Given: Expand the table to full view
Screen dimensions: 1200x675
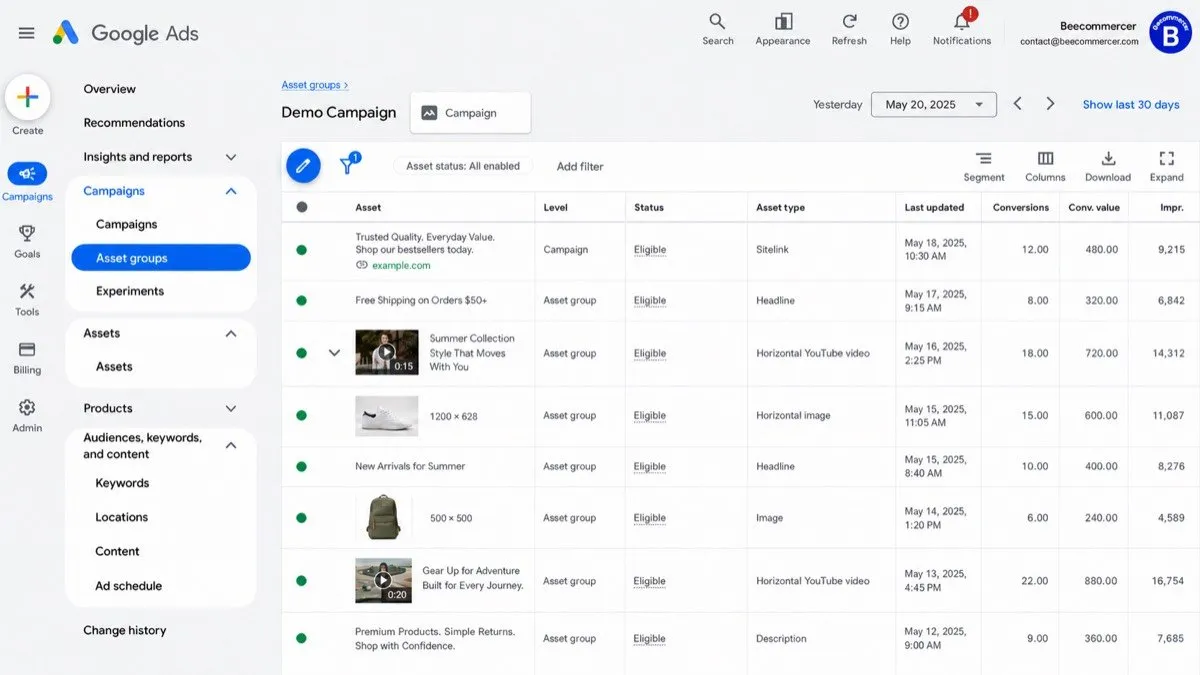Looking at the screenshot, I should 1166,166.
